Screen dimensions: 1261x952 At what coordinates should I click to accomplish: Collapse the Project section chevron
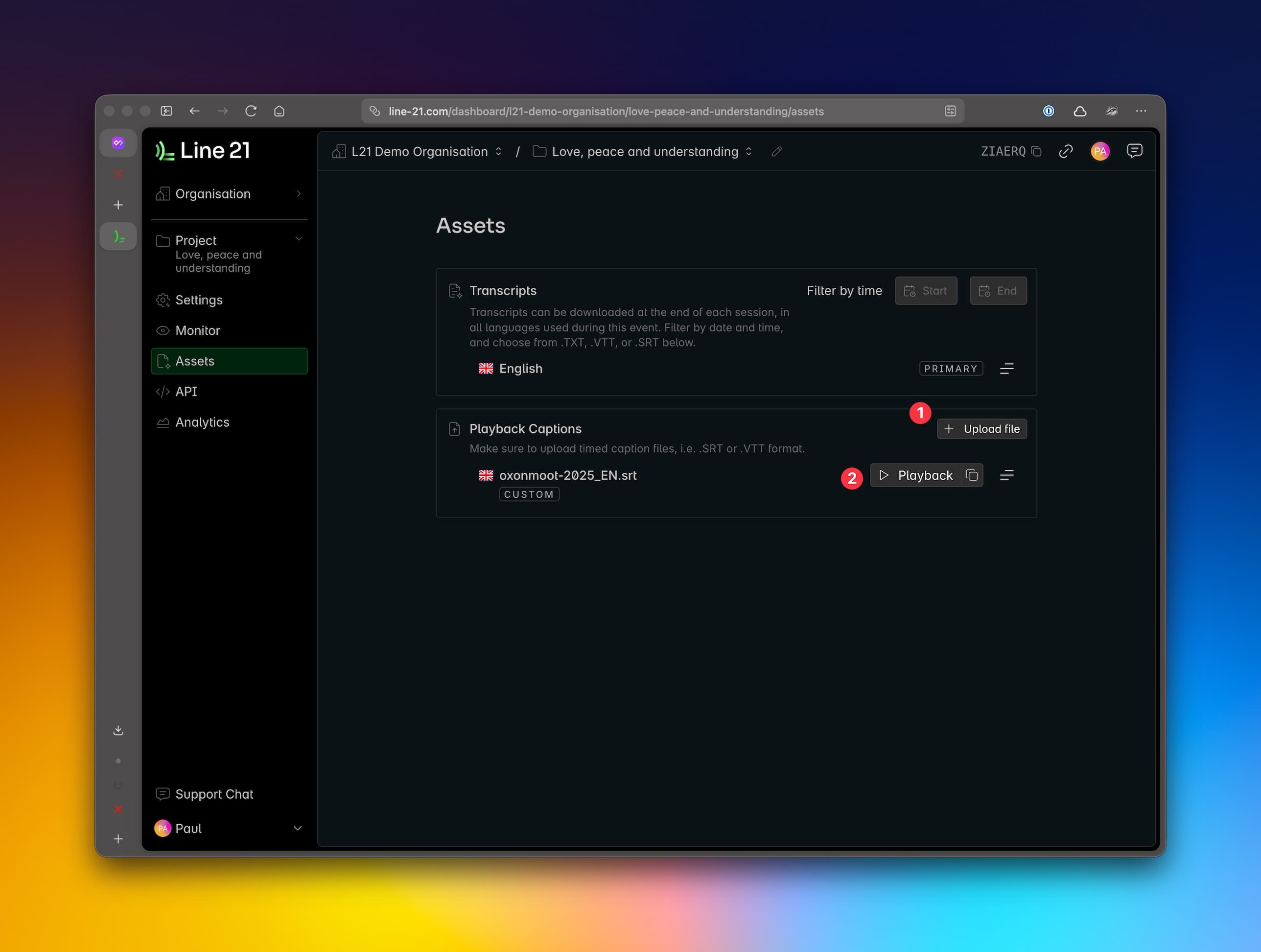click(298, 239)
